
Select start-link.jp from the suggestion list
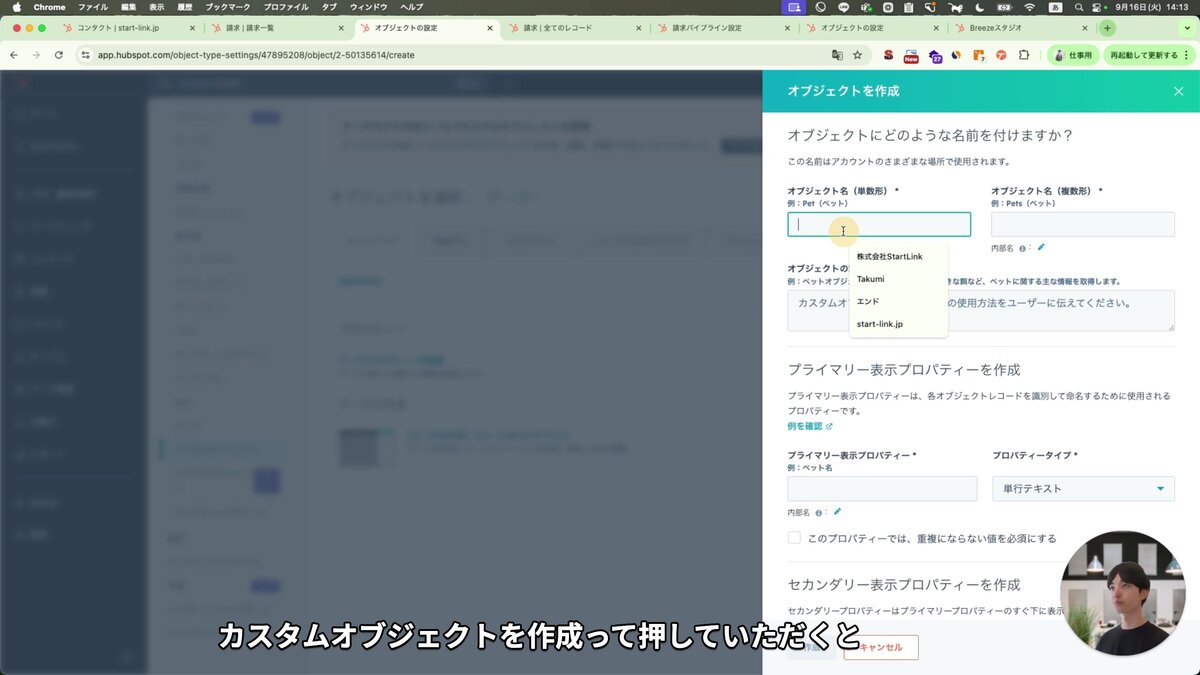(x=880, y=323)
